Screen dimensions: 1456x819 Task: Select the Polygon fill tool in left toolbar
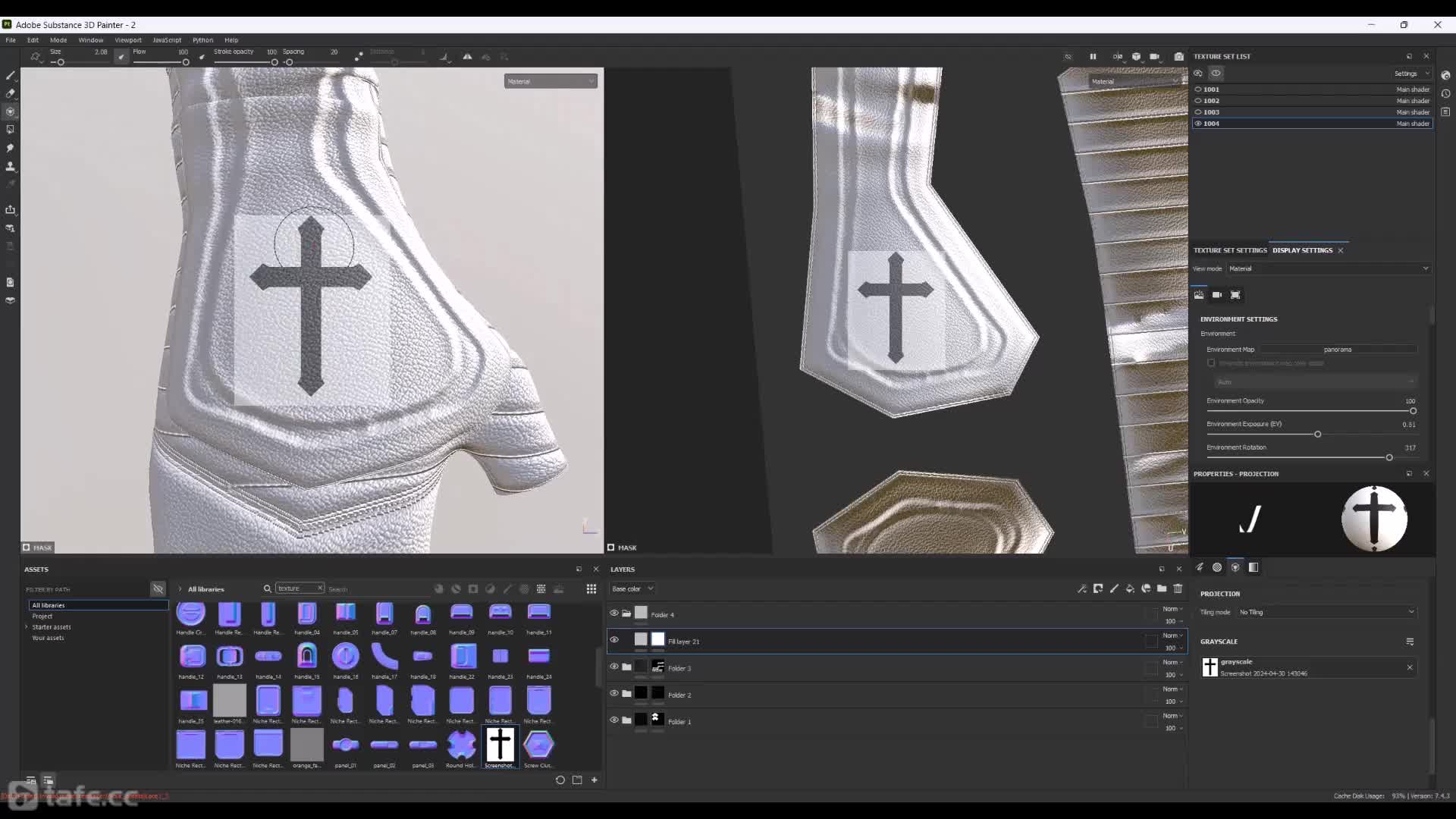[10, 130]
